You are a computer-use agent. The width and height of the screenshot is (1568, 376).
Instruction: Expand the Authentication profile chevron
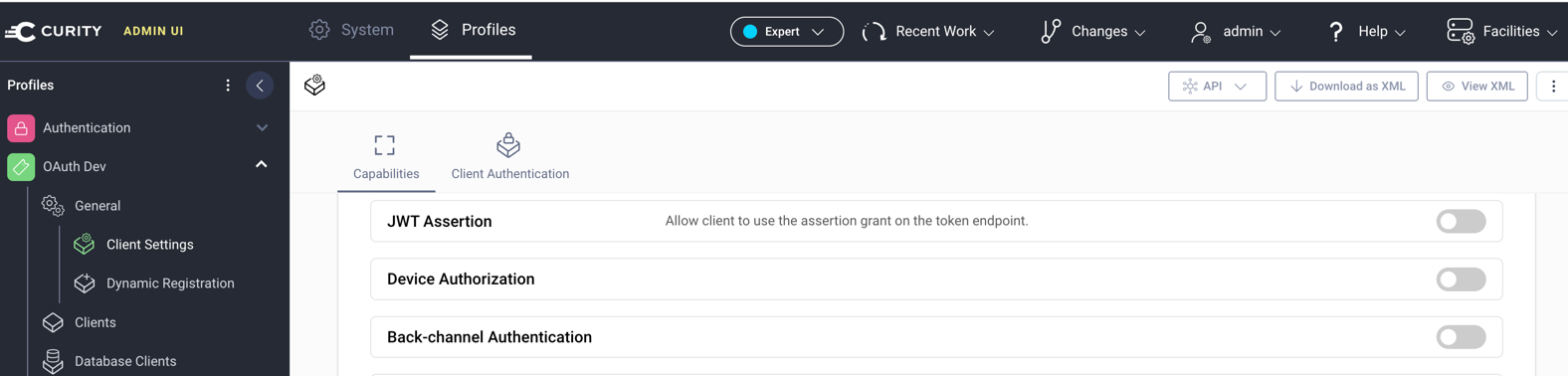[x=262, y=128]
